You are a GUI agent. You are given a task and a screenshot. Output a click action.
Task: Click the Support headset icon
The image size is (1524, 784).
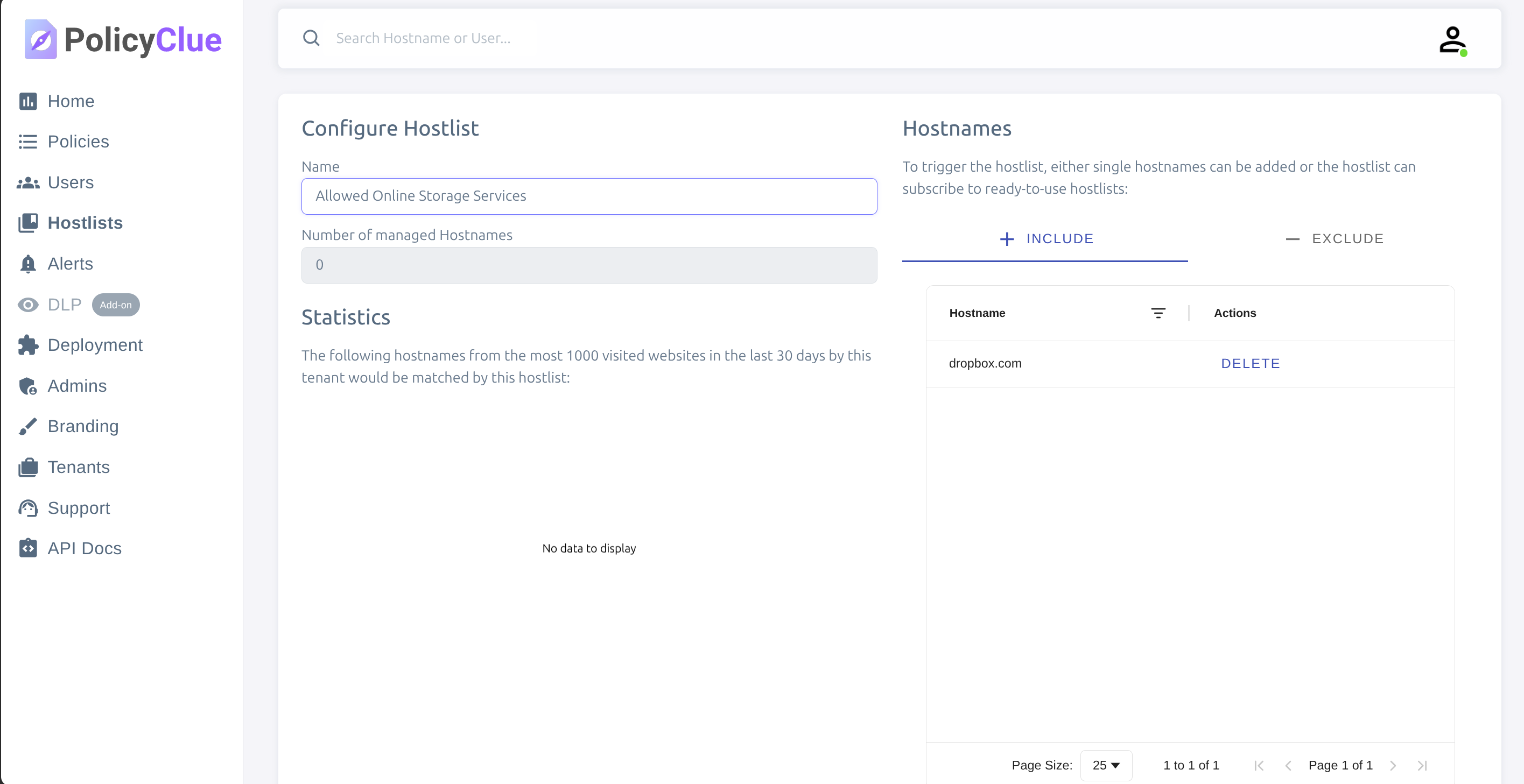[28, 508]
